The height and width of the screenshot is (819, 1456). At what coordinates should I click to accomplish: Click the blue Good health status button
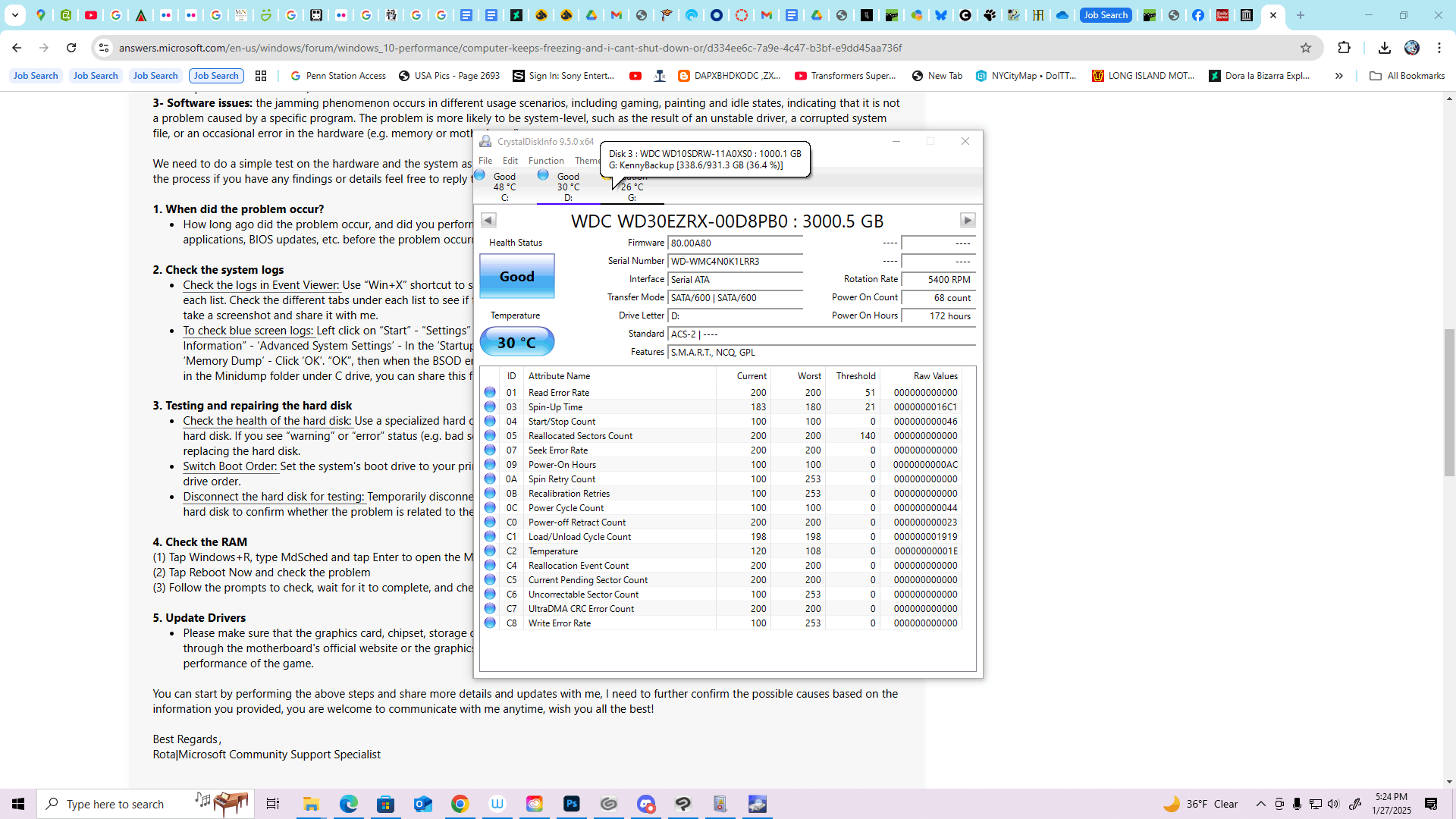tap(516, 277)
